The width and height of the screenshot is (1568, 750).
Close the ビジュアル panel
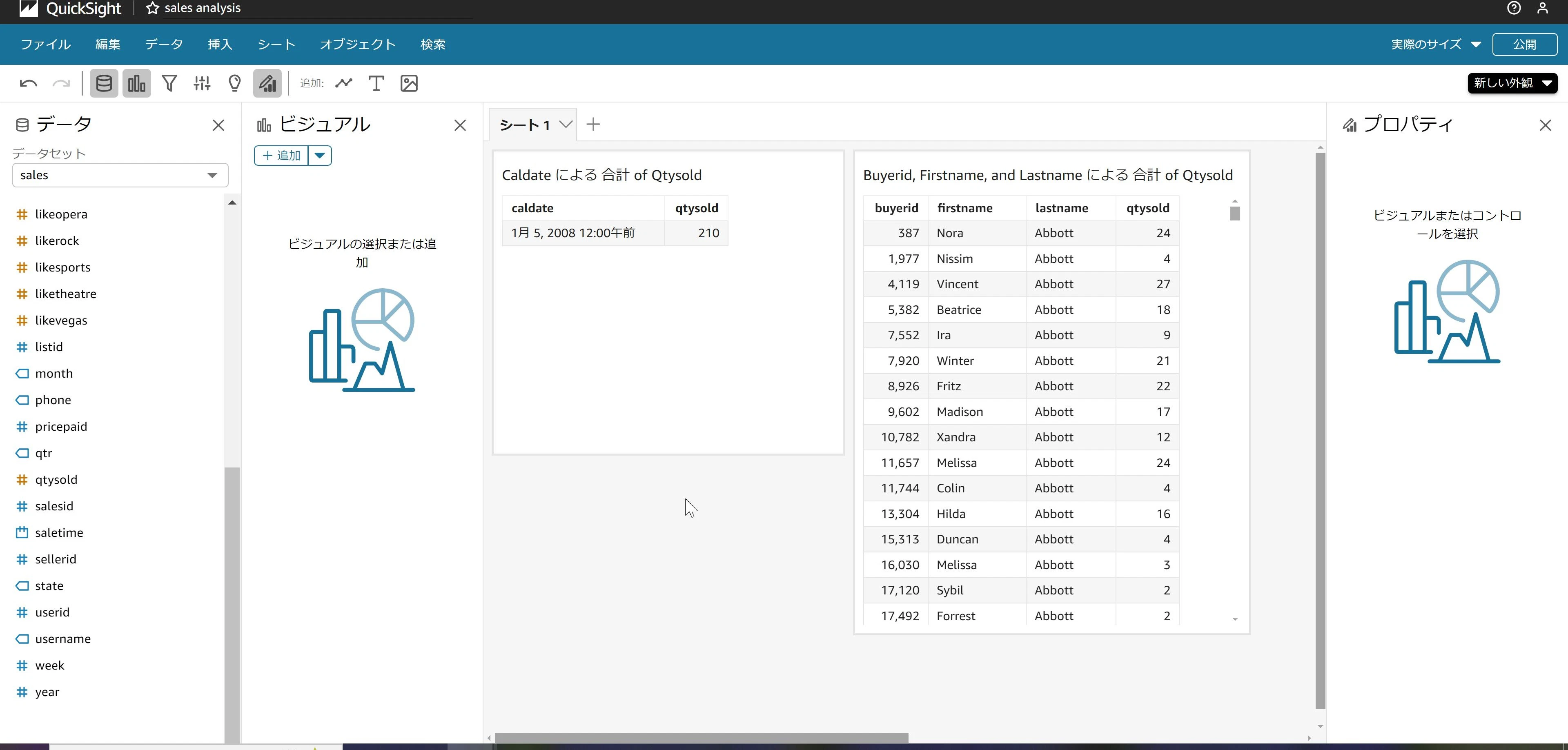[460, 125]
